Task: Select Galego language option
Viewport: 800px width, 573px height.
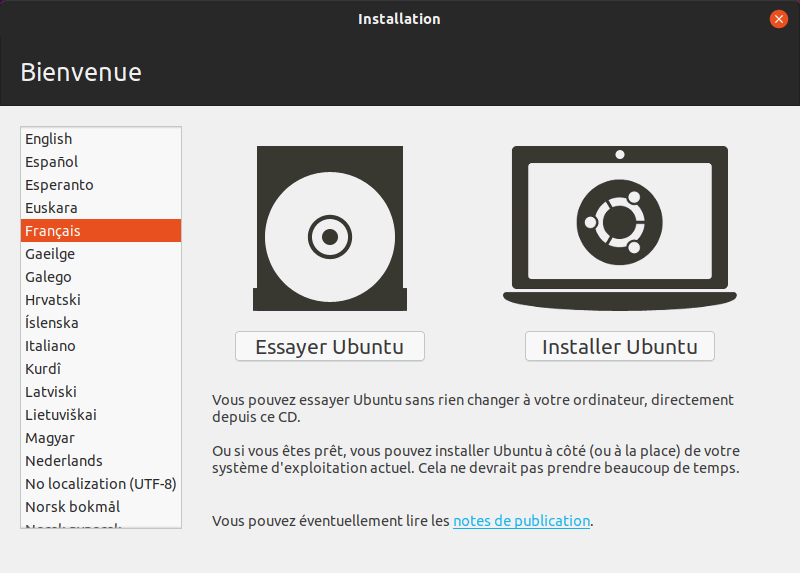Action: [48, 277]
